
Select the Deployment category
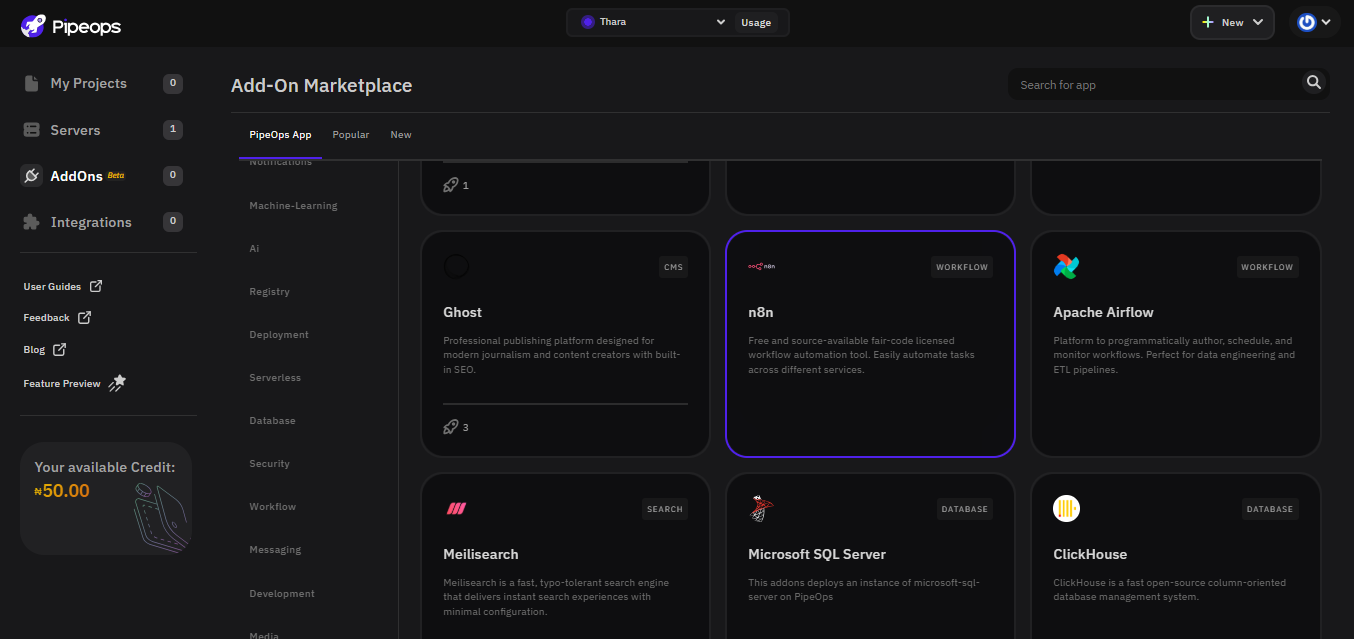click(279, 334)
